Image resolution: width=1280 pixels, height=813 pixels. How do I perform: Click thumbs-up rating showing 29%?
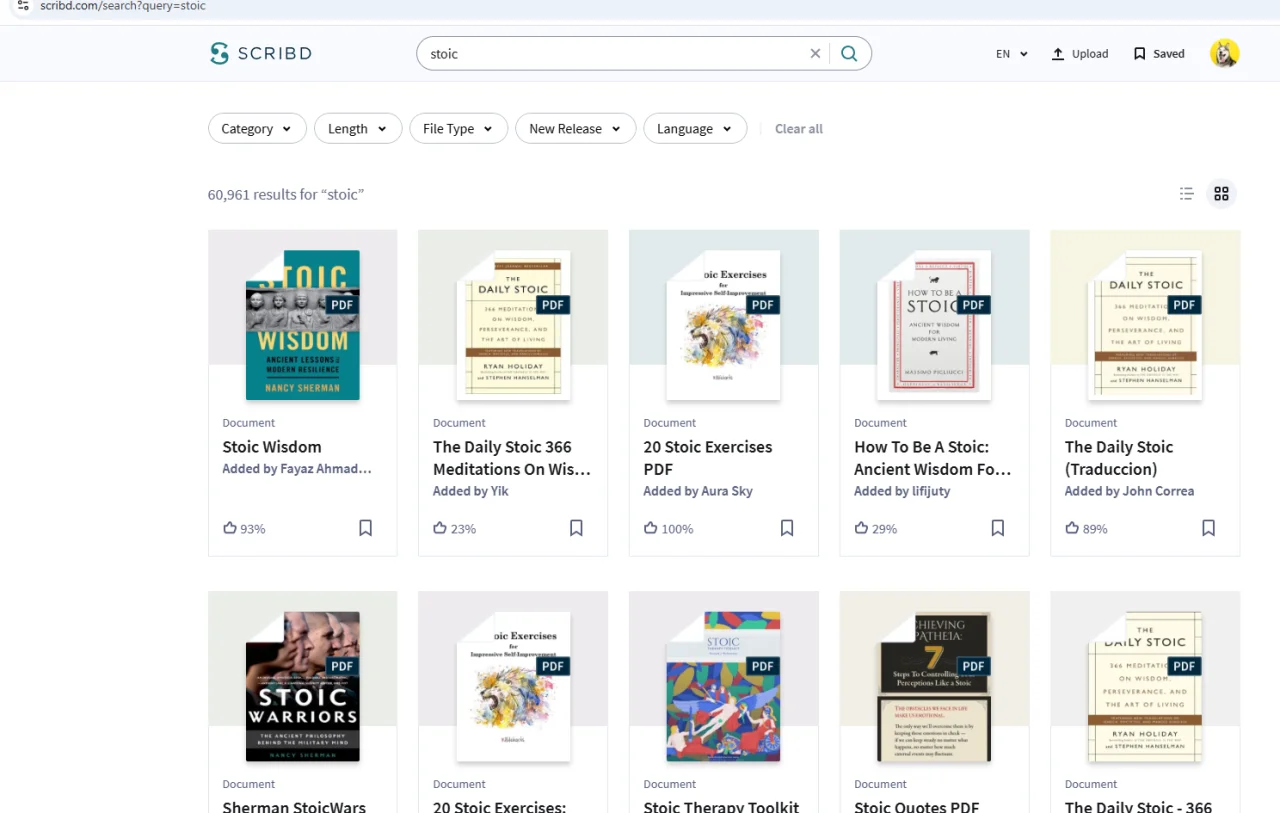[x=862, y=528]
